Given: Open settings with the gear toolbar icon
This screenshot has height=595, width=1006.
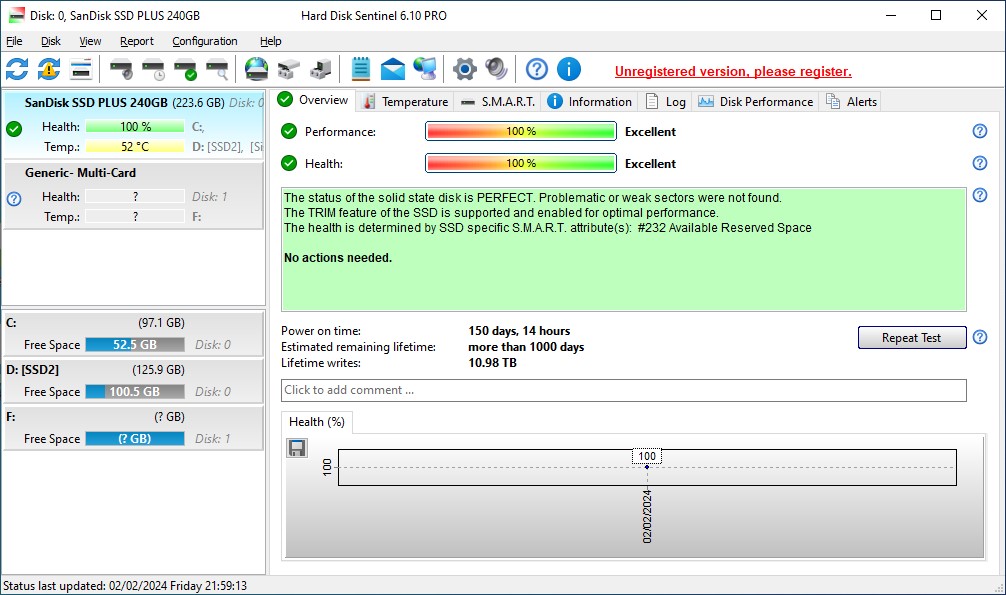Looking at the screenshot, I should tap(465, 69).
